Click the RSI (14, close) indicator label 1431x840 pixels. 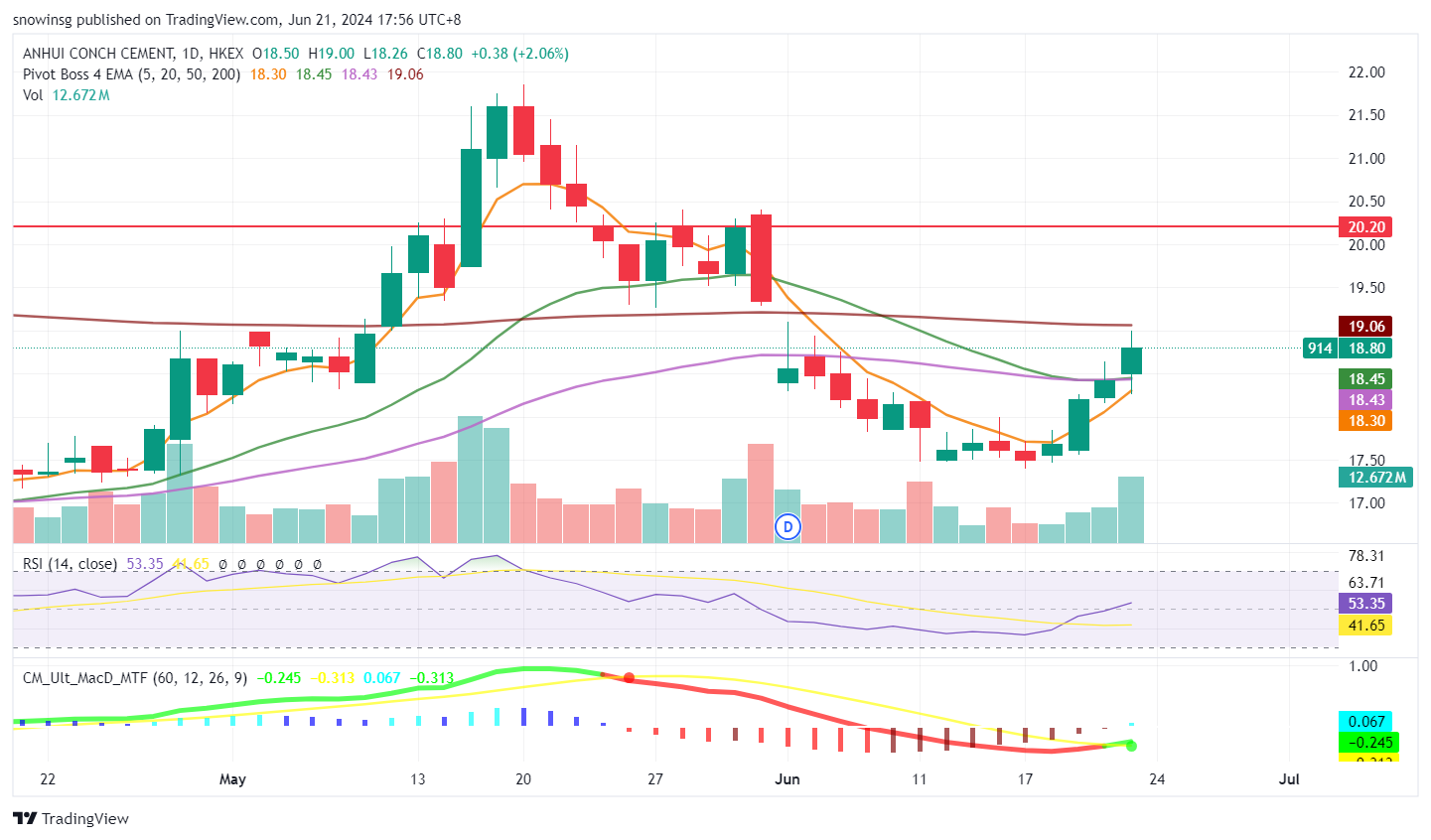70,564
